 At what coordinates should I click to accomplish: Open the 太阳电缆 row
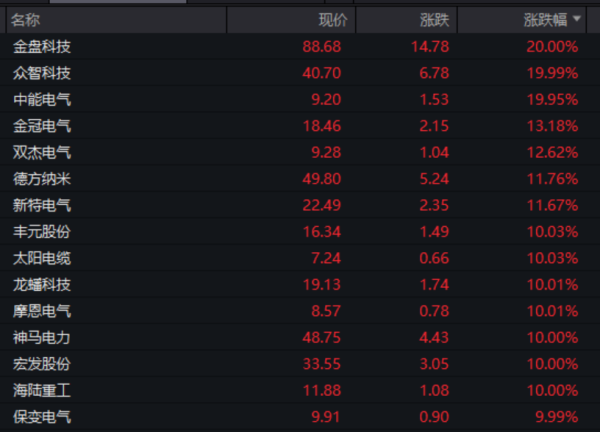click(42, 258)
